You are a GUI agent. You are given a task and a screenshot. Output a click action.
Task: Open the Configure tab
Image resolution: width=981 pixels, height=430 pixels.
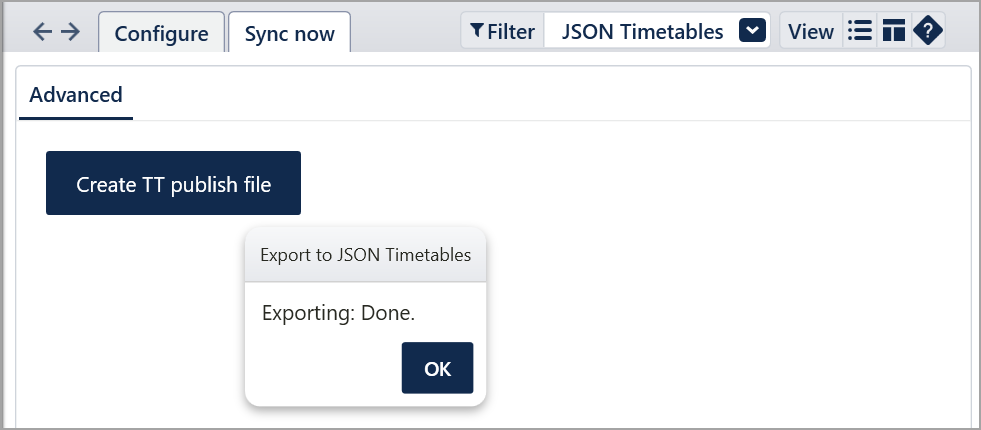pos(161,33)
